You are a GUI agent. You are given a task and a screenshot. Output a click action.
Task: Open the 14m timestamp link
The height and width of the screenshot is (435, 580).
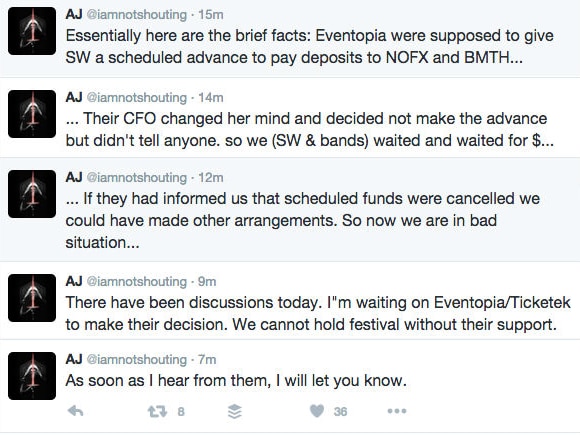click(211, 97)
